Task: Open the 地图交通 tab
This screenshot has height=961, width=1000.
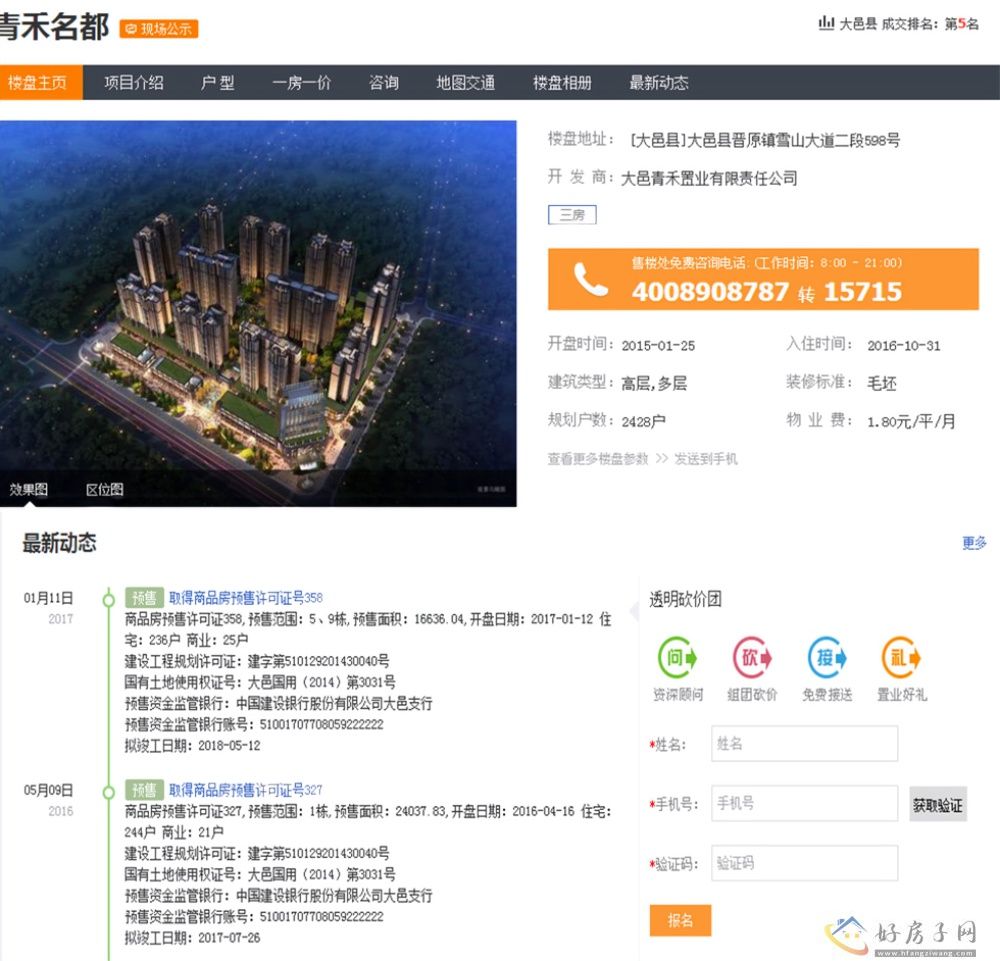Action: tap(466, 82)
